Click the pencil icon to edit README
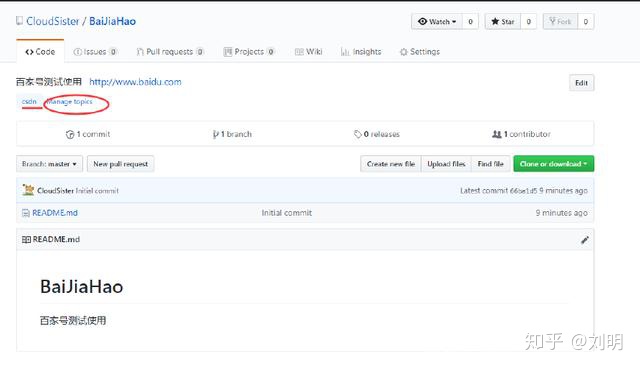This screenshot has height=368, width=640. (x=585, y=240)
